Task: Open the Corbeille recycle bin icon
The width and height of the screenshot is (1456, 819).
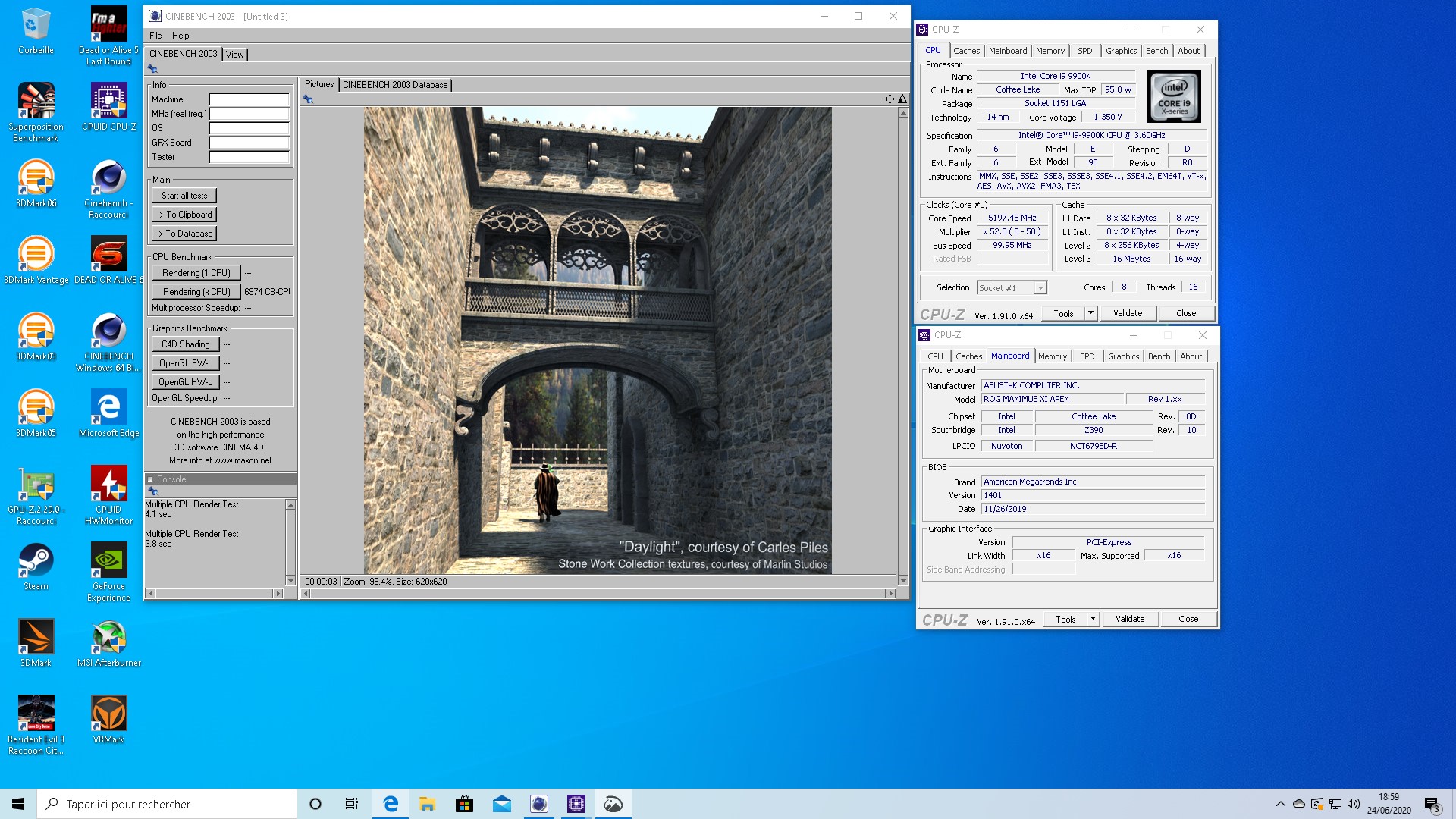Action: [36, 32]
